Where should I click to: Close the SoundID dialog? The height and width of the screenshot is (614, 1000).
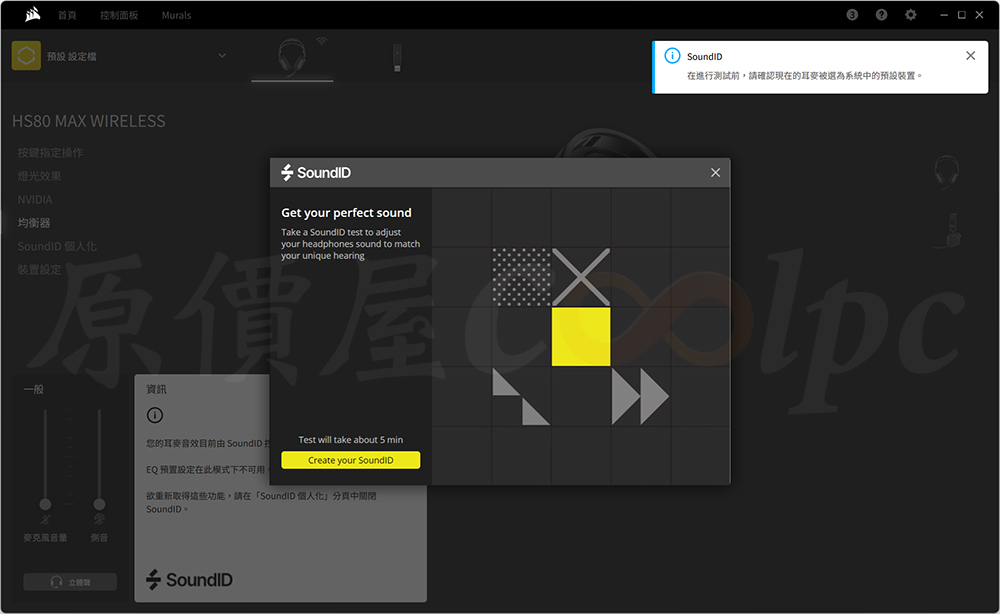click(715, 173)
